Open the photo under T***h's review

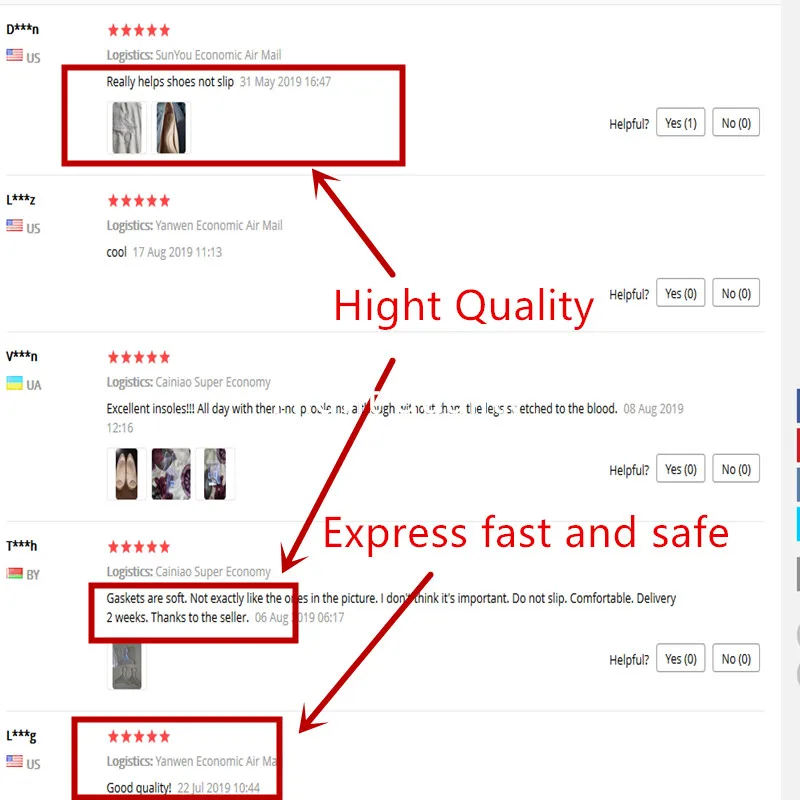click(127, 666)
